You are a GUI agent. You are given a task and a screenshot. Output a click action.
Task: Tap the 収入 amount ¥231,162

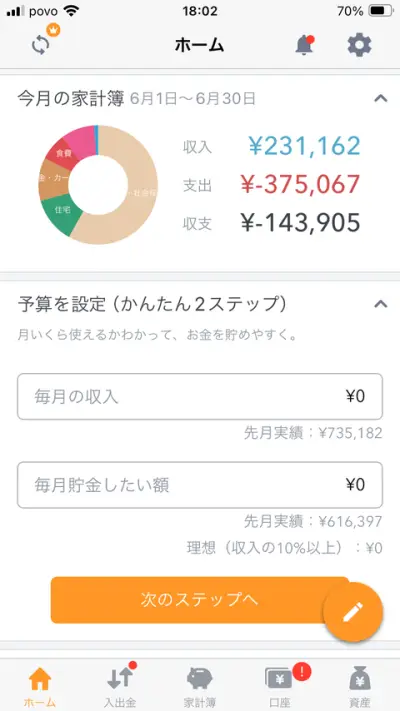[x=304, y=146]
